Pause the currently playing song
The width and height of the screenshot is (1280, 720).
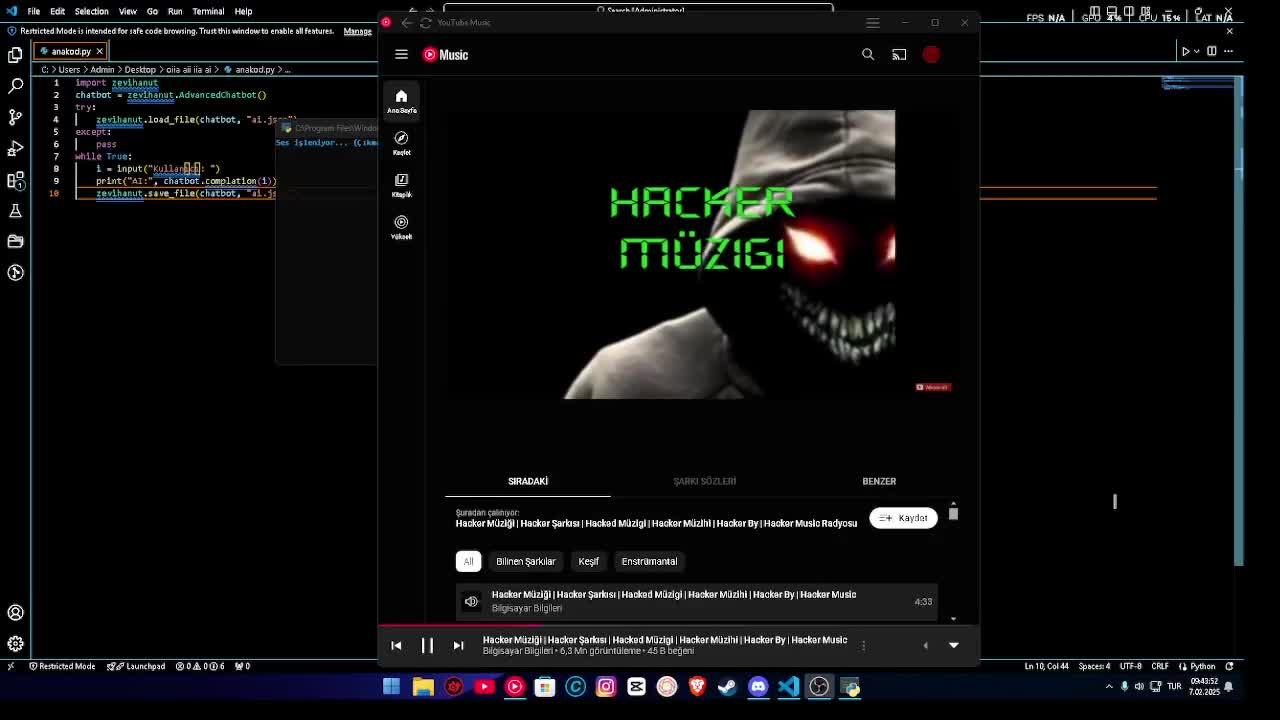pyautogui.click(x=427, y=646)
